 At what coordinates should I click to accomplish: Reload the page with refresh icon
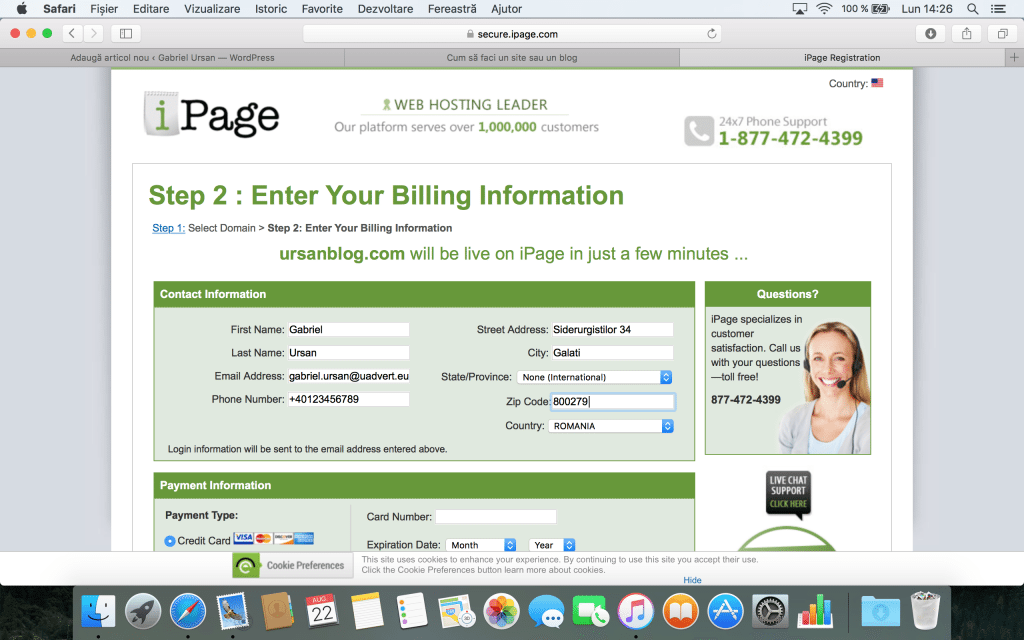tap(711, 34)
